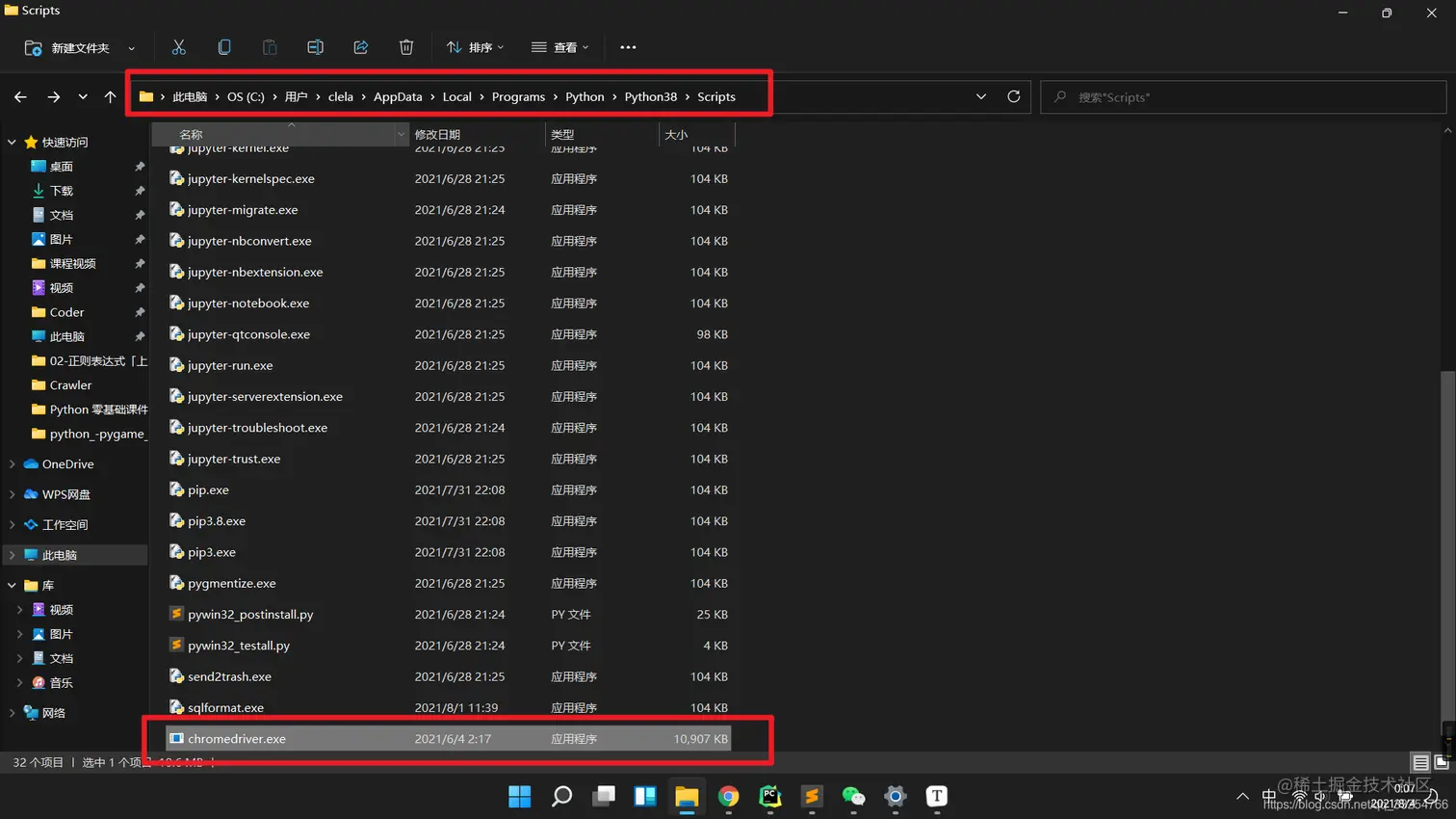Viewport: 1456px width, 819px height.
Task: Open the Crawler folder in sidebar
Action: tap(70, 385)
